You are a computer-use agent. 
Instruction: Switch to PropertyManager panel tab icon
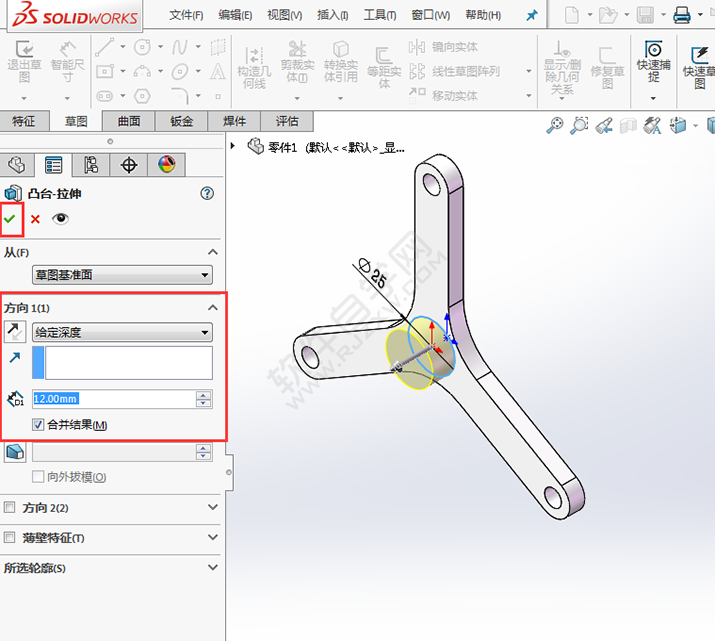[54, 165]
